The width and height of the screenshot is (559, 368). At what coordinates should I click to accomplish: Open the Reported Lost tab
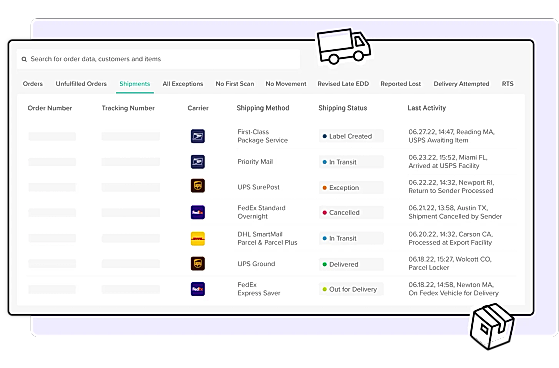[x=400, y=84]
